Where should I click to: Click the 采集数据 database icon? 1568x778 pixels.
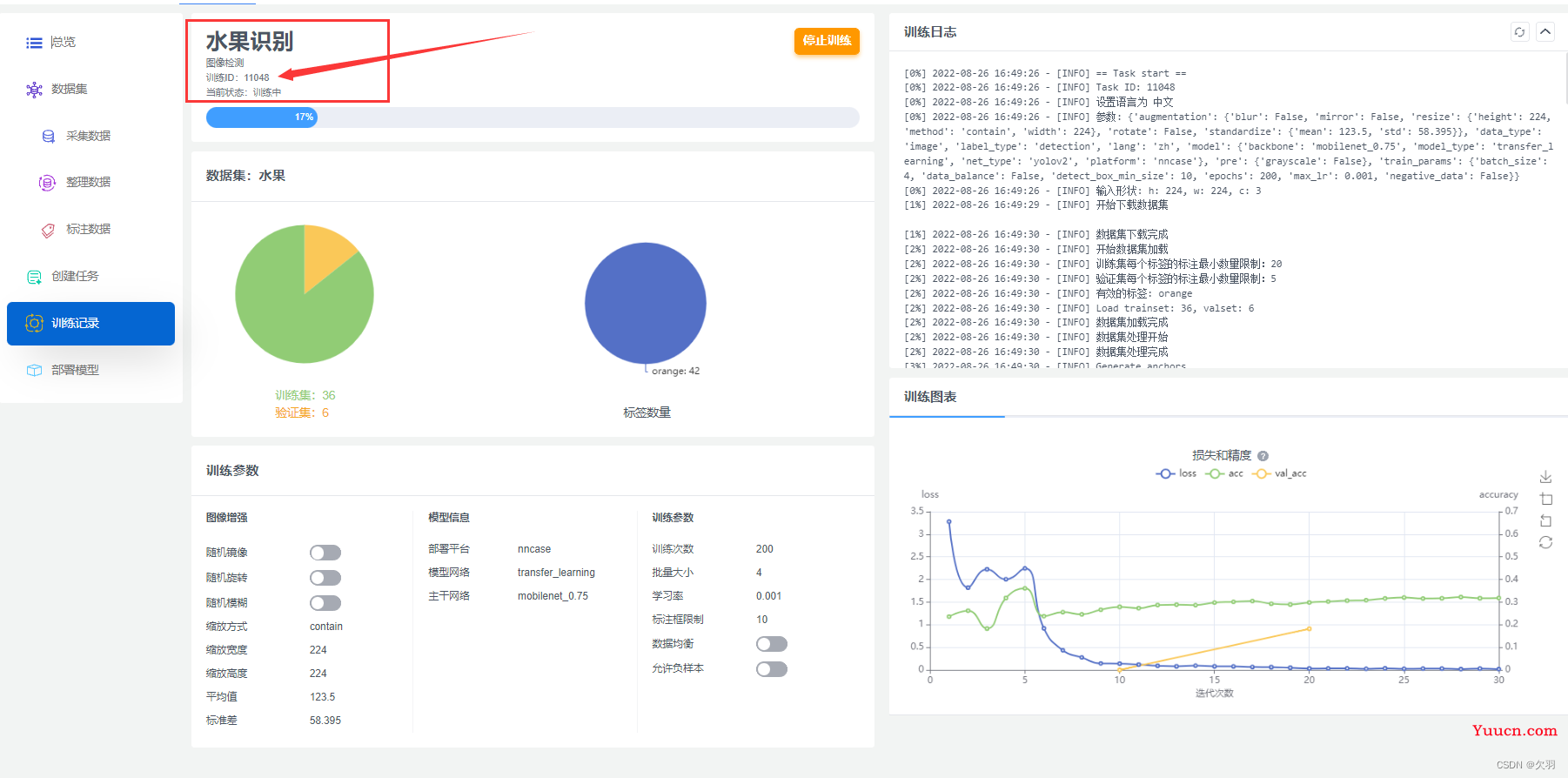(x=48, y=137)
